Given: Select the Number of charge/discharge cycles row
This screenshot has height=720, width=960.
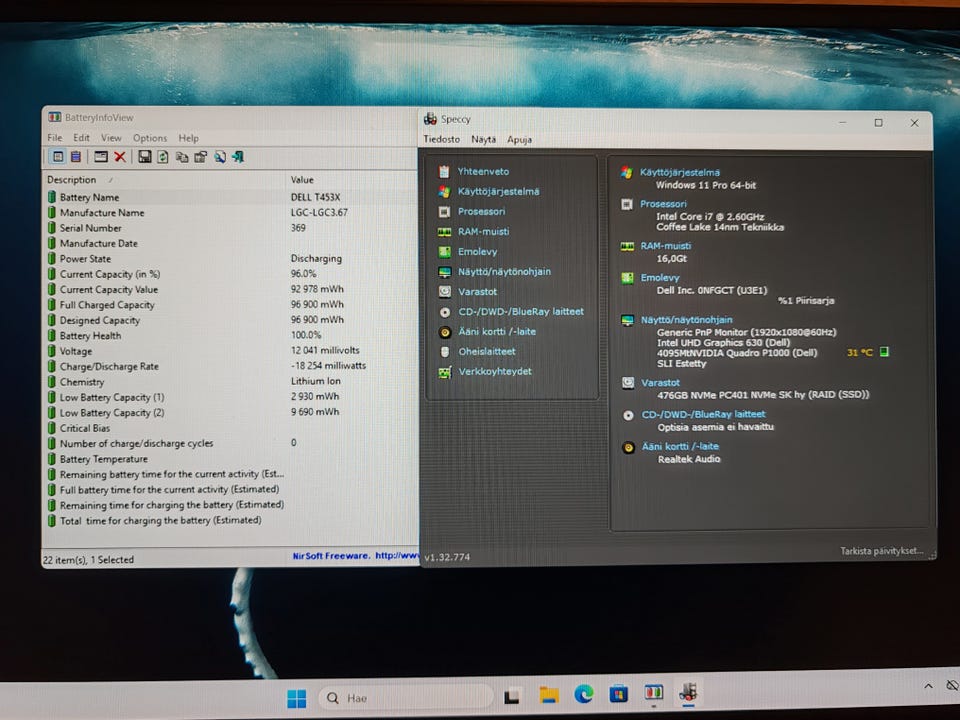Looking at the screenshot, I should [x=230, y=443].
